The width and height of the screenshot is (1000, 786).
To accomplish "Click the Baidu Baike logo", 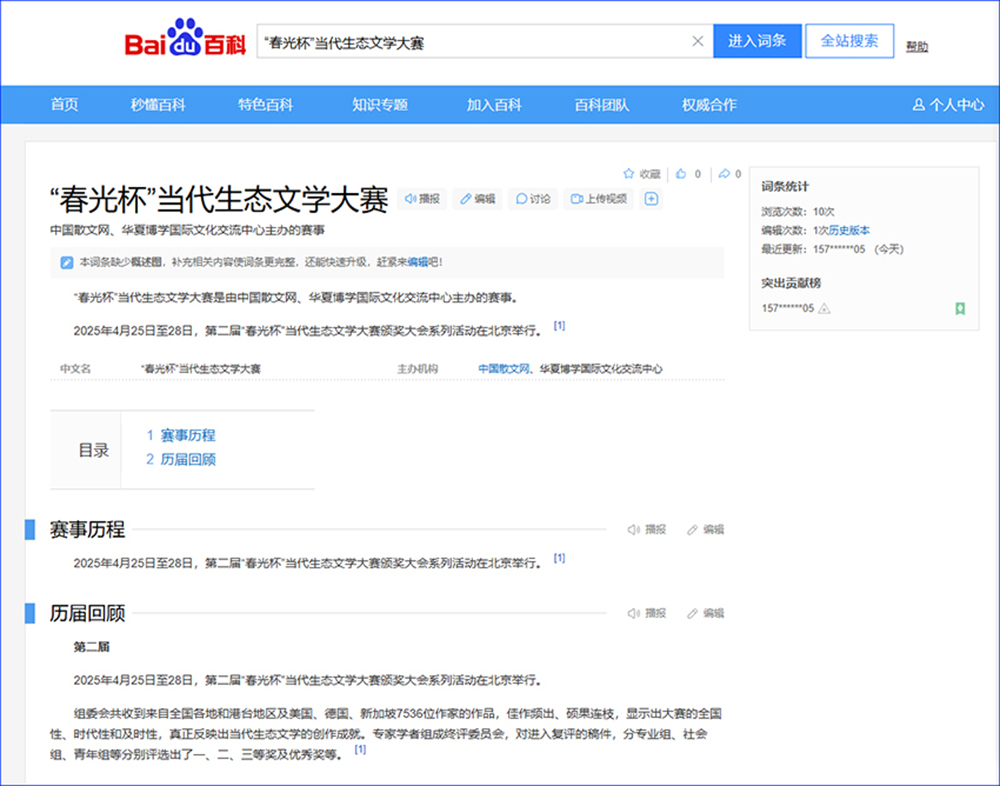I will pos(185,39).
